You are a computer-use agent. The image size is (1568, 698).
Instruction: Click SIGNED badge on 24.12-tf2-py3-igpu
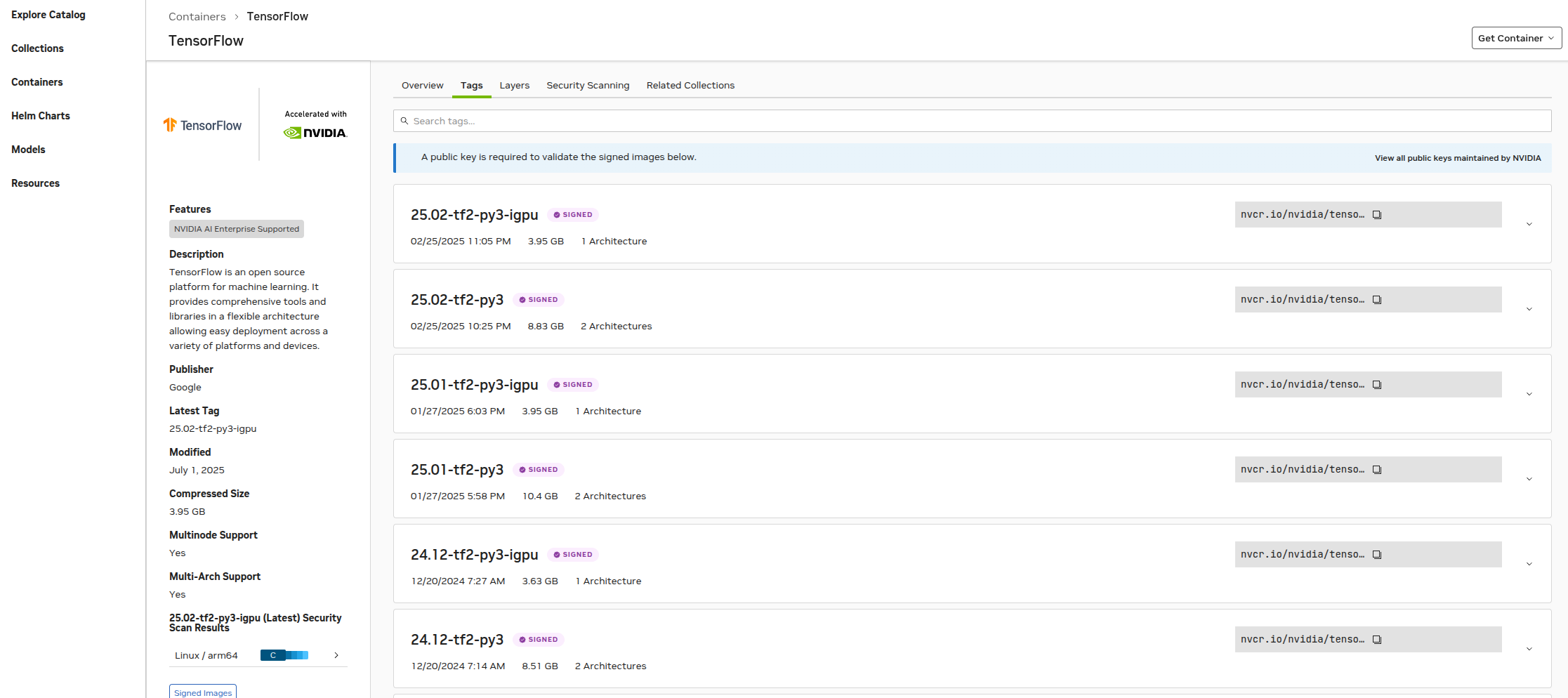(x=573, y=555)
